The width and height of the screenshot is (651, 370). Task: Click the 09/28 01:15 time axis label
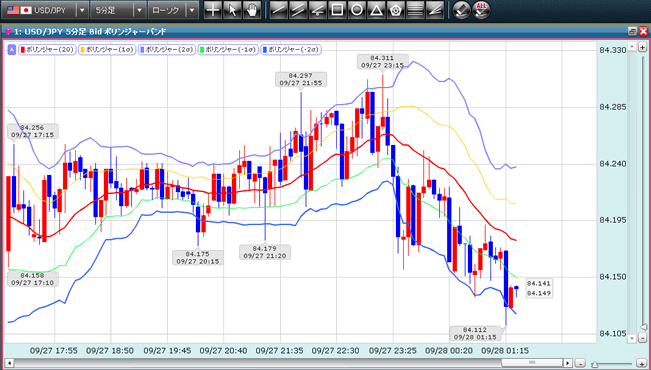click(x=505, y=351)
